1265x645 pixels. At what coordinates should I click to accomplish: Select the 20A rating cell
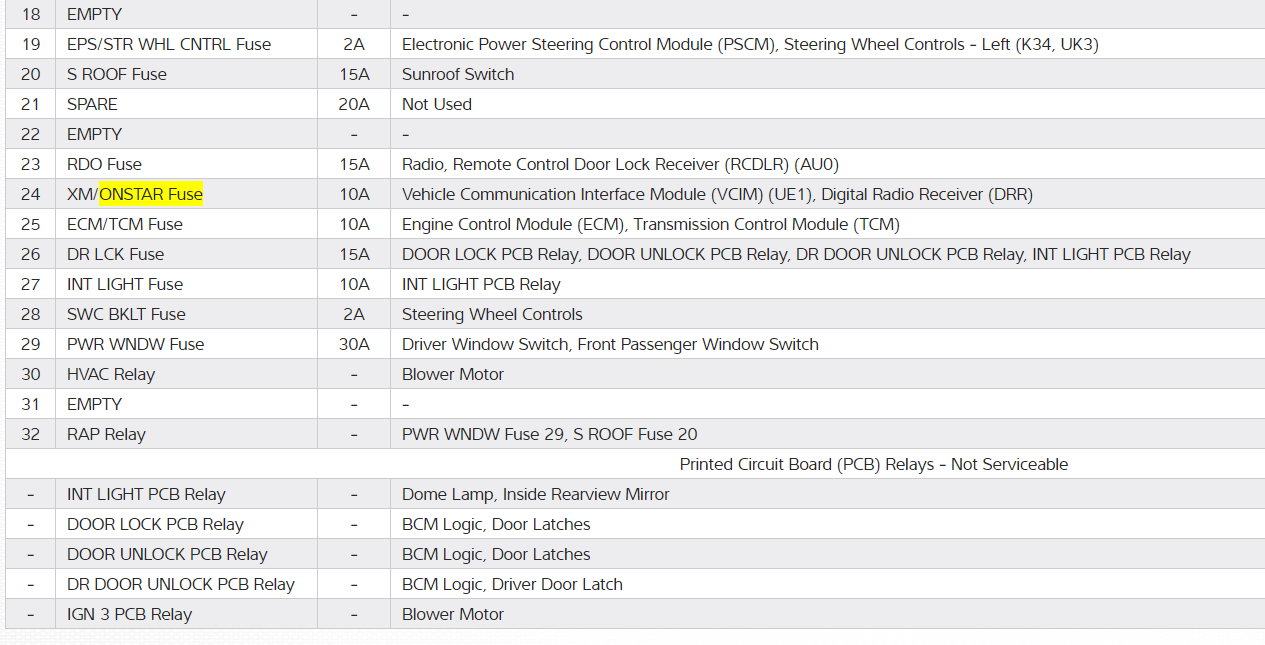[x=354, y=104]
